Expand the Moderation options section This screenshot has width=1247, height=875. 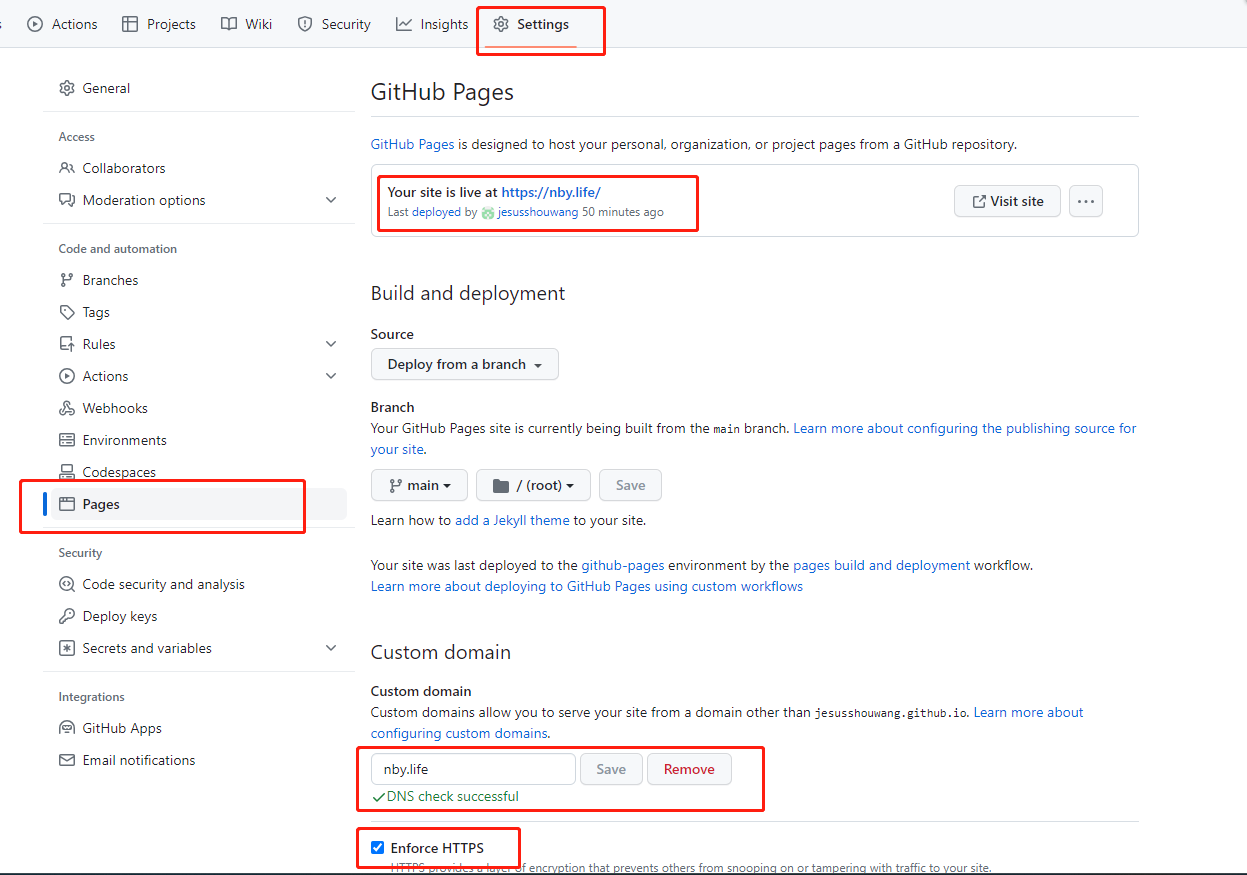click(x=331, y=200)
